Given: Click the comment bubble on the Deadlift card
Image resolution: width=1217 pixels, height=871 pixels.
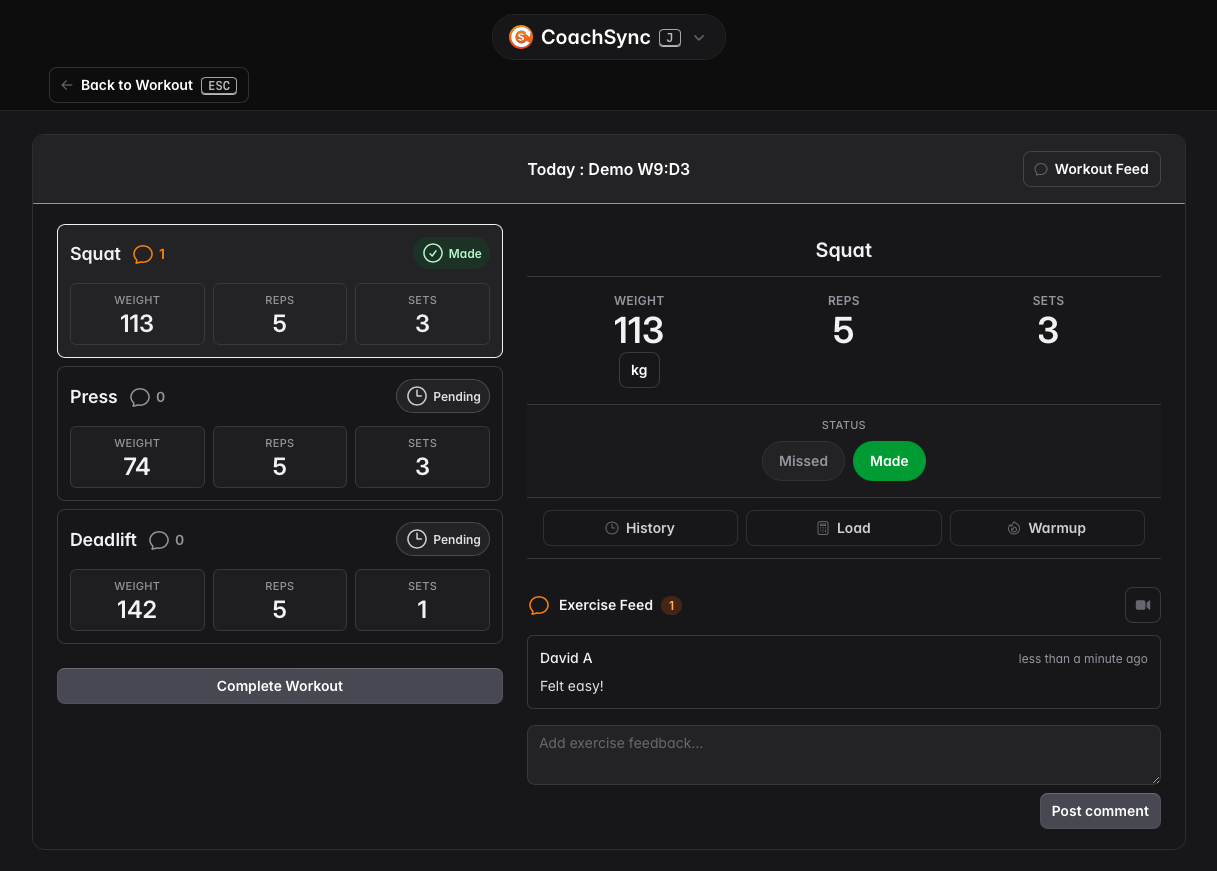Looking at the screenshot, I should click(159, 539).
